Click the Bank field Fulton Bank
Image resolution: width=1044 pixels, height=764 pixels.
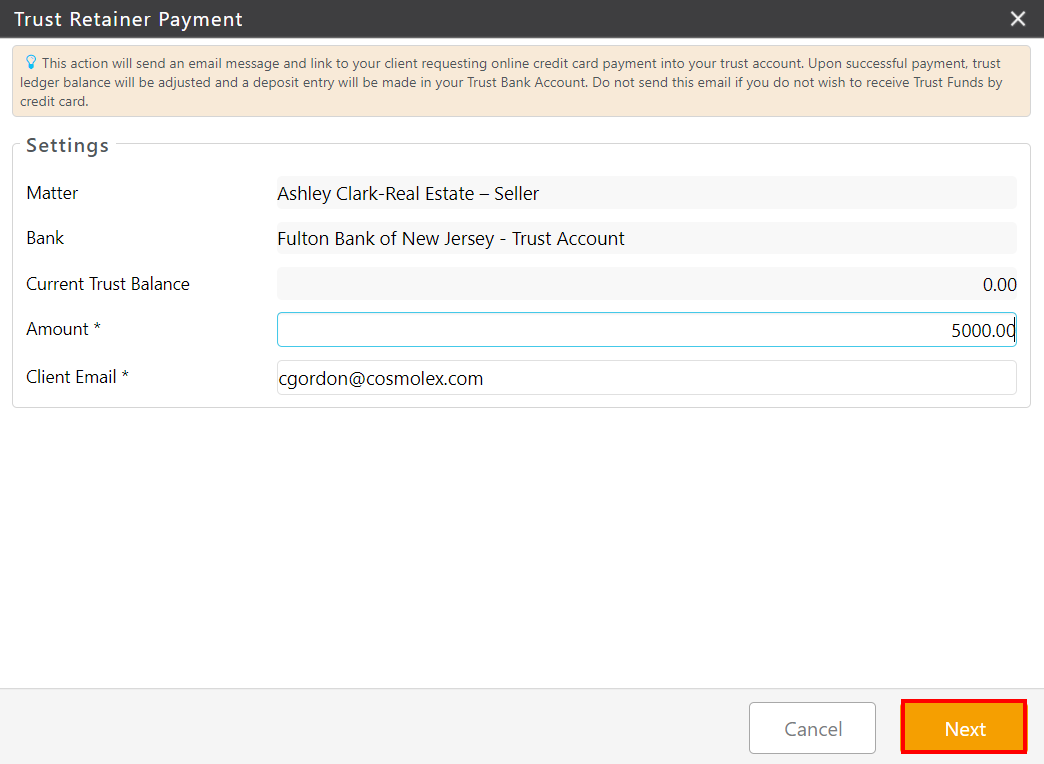[647, 238]
